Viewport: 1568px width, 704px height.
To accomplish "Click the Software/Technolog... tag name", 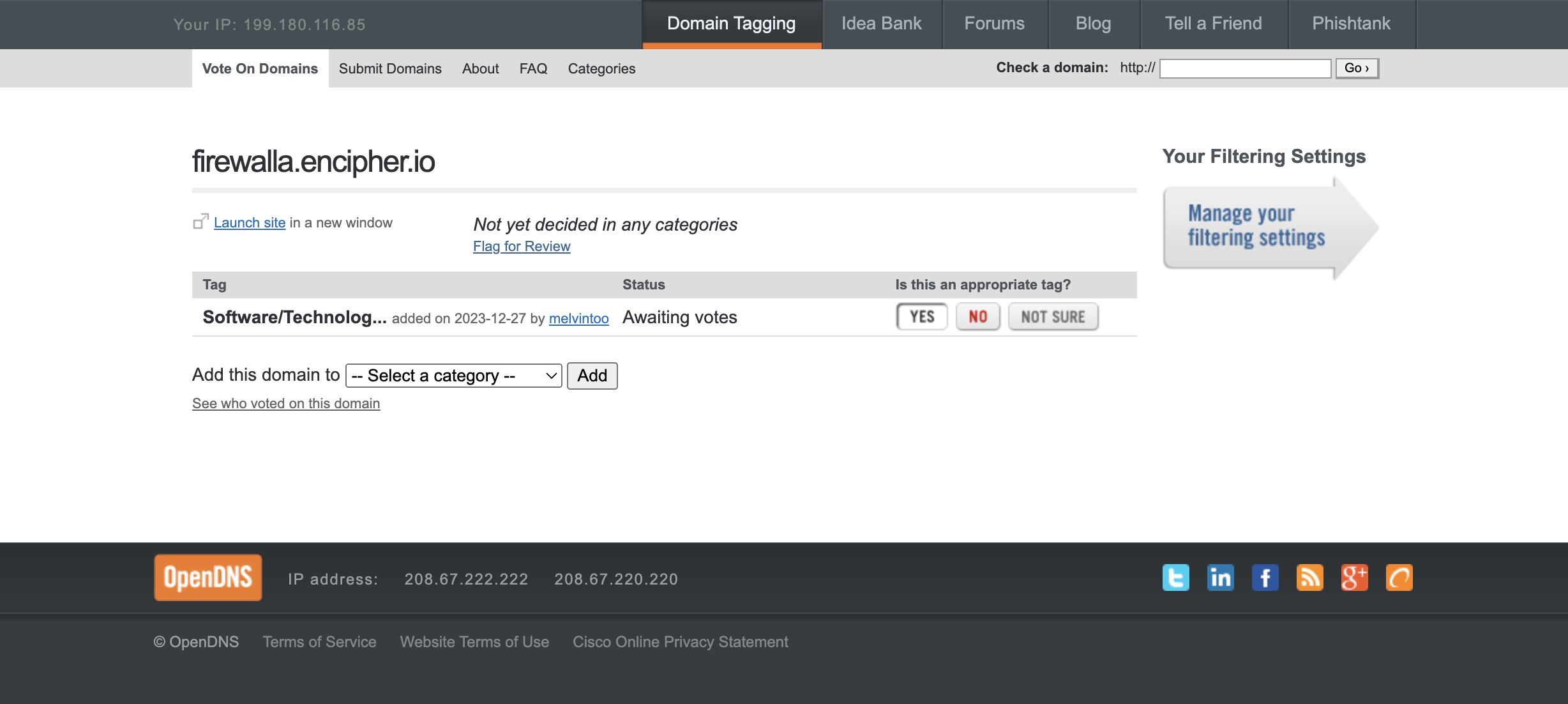I will tap(294, 317).
